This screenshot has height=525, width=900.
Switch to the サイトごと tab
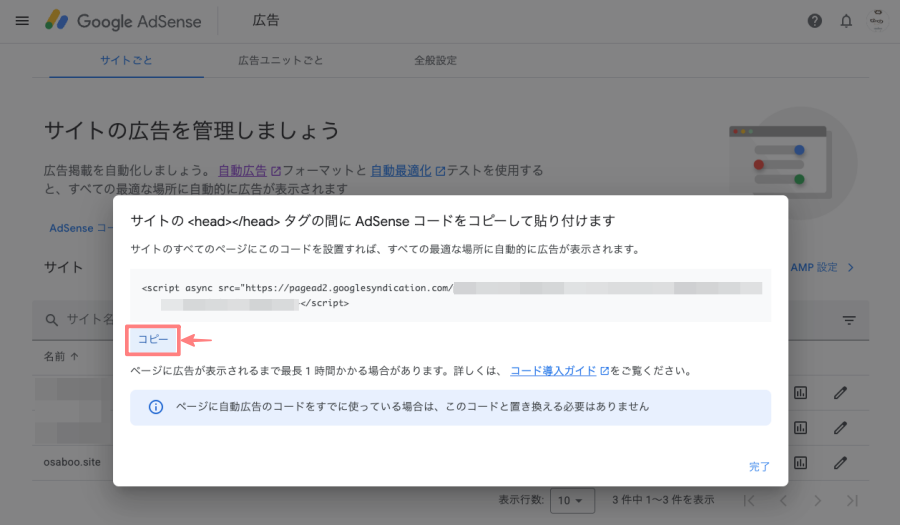pos(126,60)
